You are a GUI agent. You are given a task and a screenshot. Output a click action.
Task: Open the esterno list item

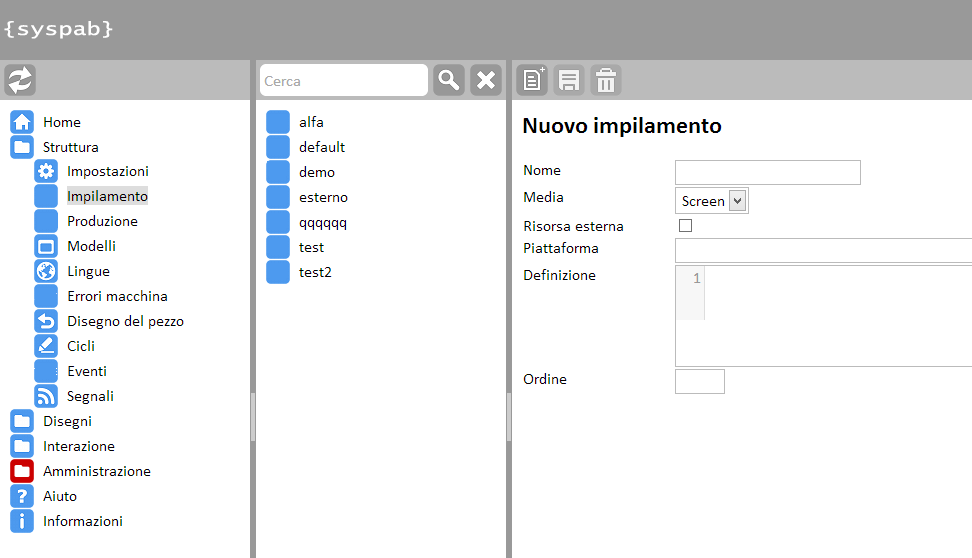click(x=323, y=197)
